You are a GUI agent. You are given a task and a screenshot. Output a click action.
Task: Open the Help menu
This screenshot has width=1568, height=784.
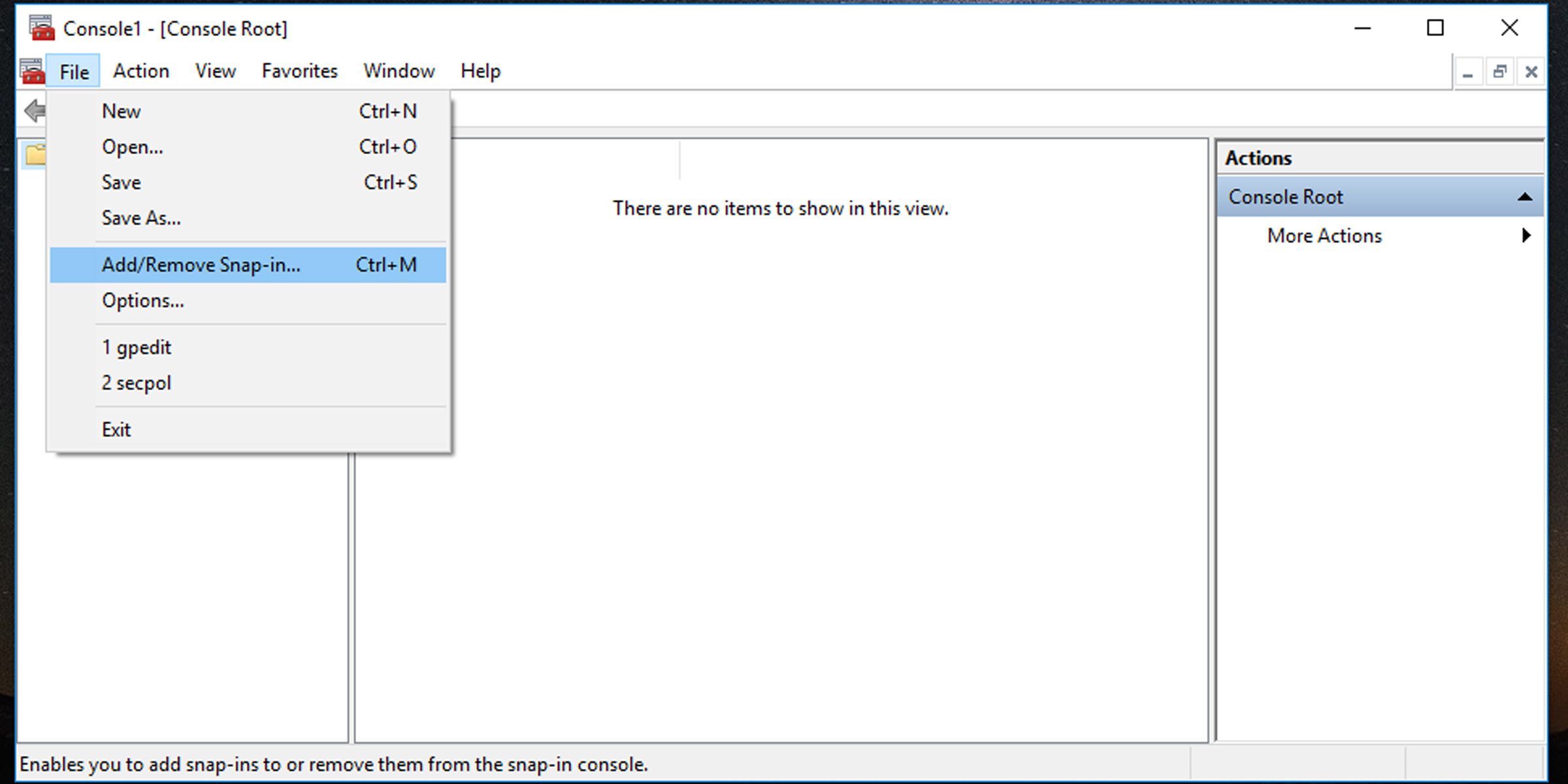[x=481, y=71]
